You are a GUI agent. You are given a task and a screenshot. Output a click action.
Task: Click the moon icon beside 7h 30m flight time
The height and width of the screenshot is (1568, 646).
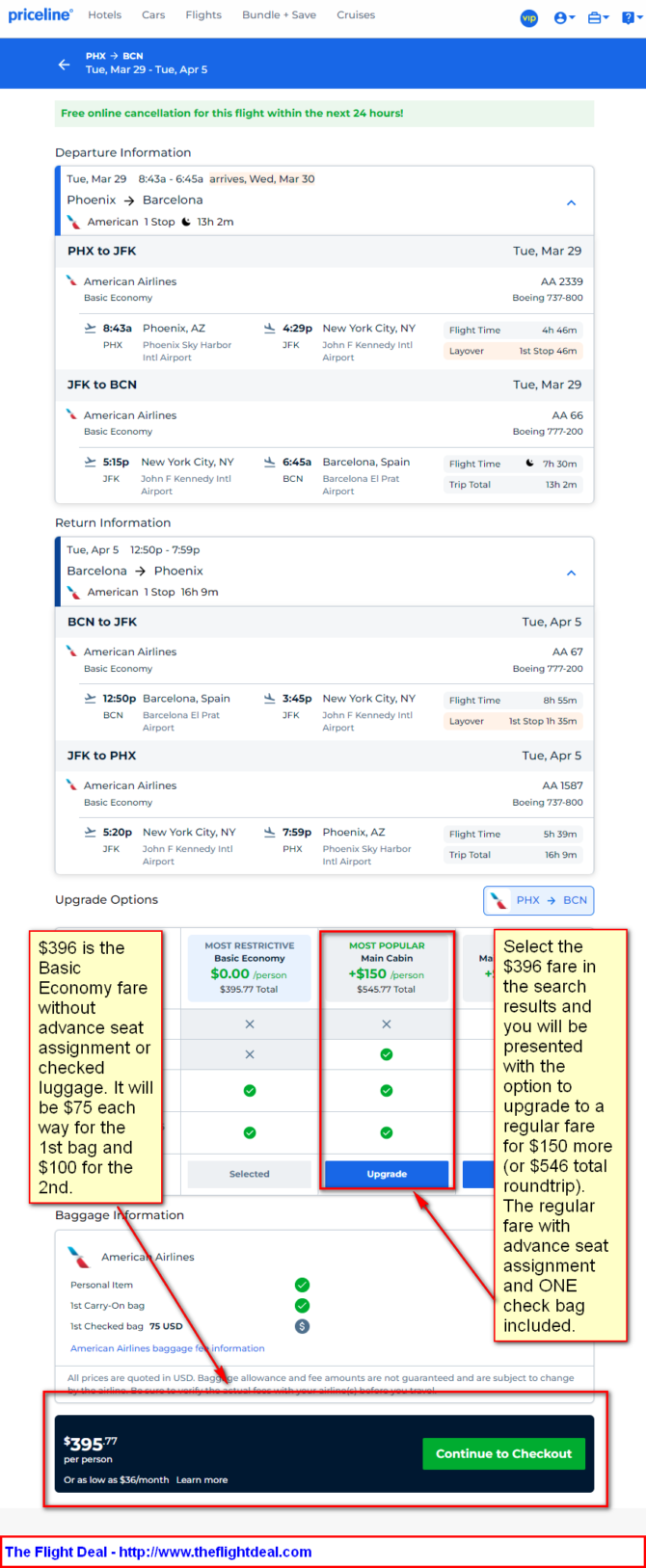(x=529, y=463)
